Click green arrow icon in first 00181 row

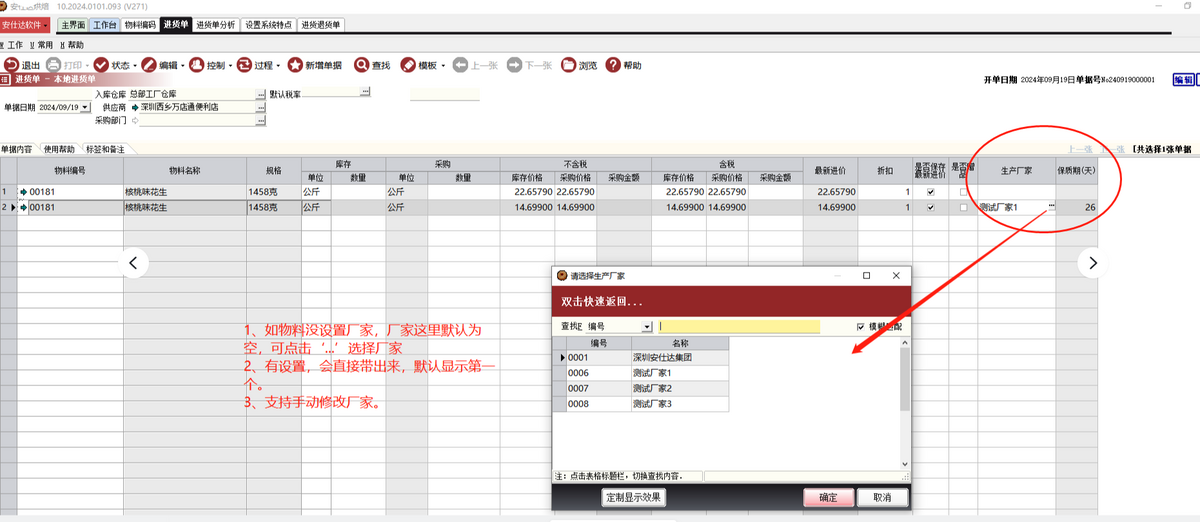coord(23,191)
